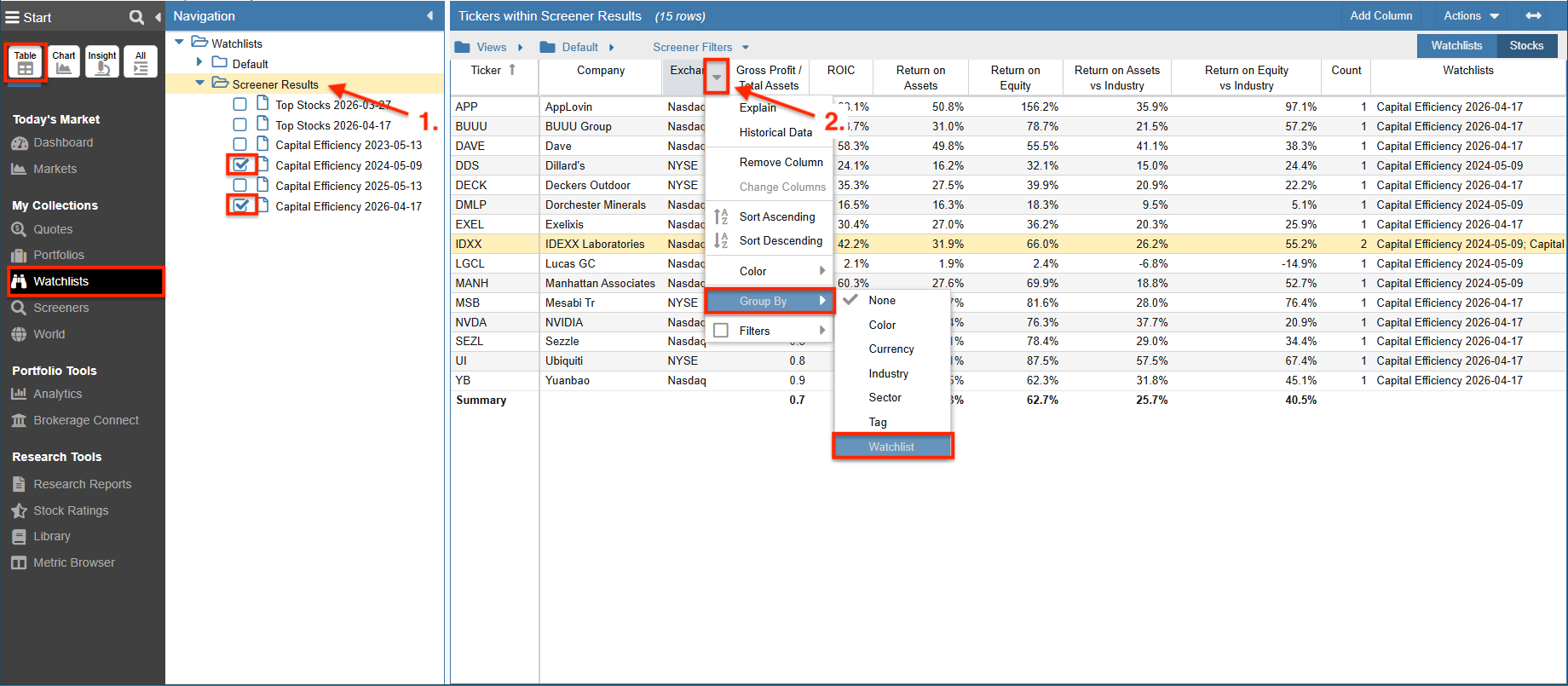Uncheck Capital Efficiency 2024-05-09 watchlist
This screenshot has height=686, width=1568.
click(241, 164)
